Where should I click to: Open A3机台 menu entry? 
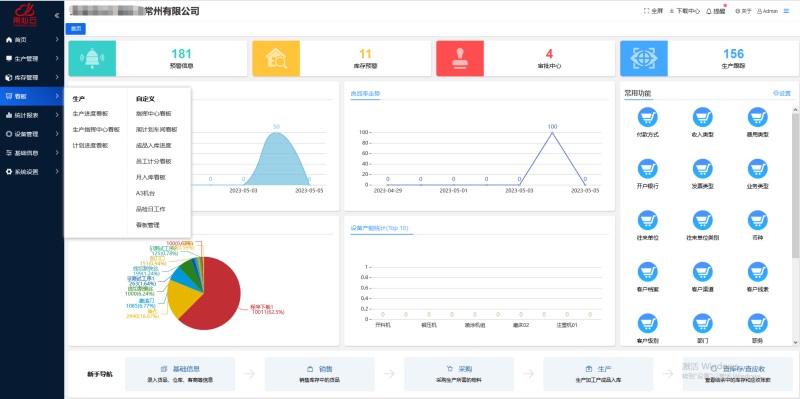point(145,193)
